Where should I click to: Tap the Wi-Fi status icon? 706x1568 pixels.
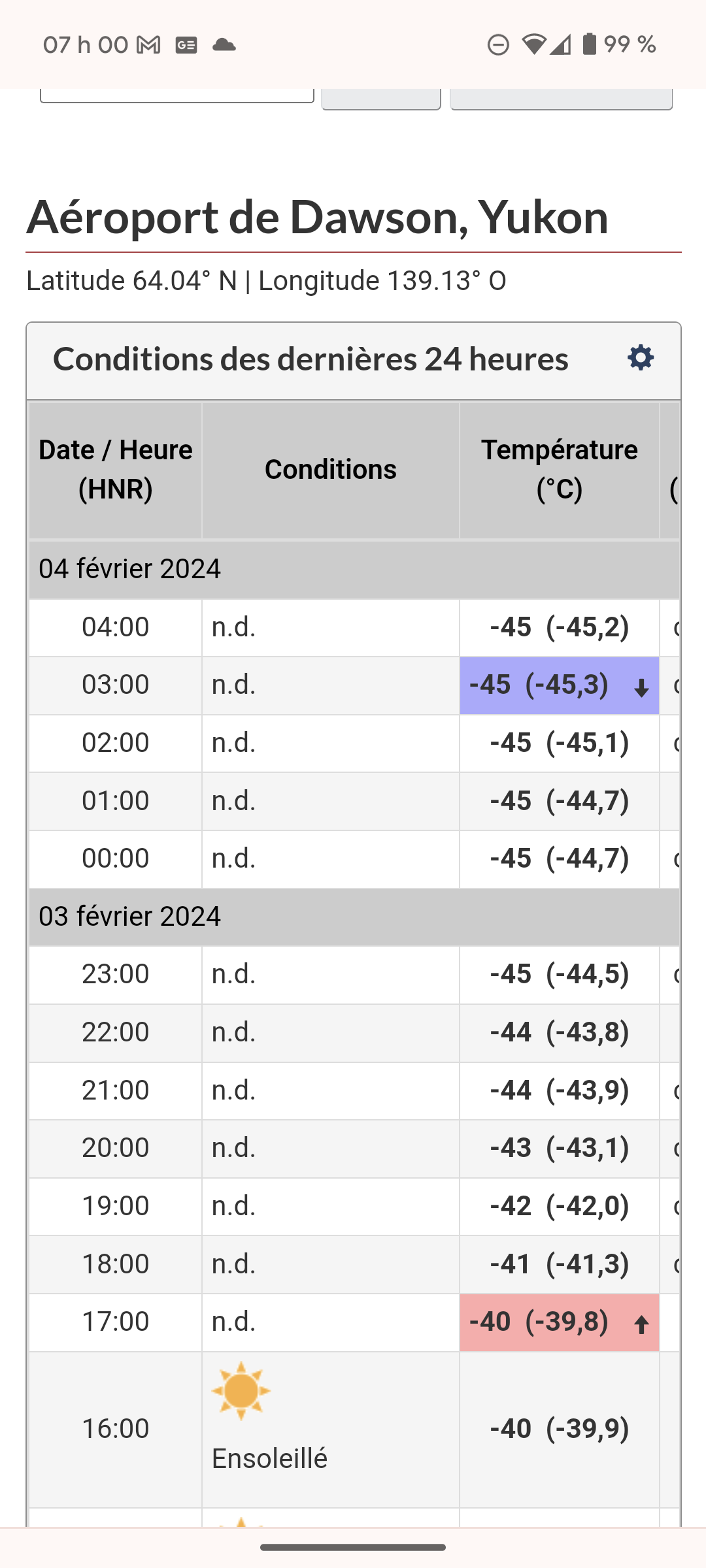[533, 45]
